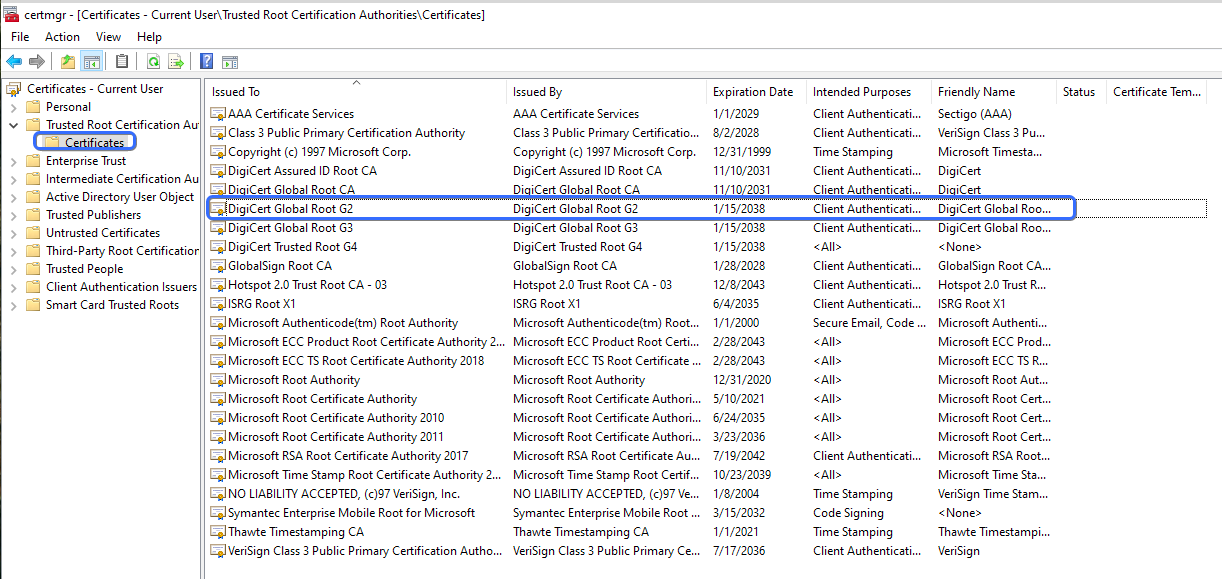Click the Refresh toolbar icon
Screen dimensions: 1222x579
coord(153,62)
